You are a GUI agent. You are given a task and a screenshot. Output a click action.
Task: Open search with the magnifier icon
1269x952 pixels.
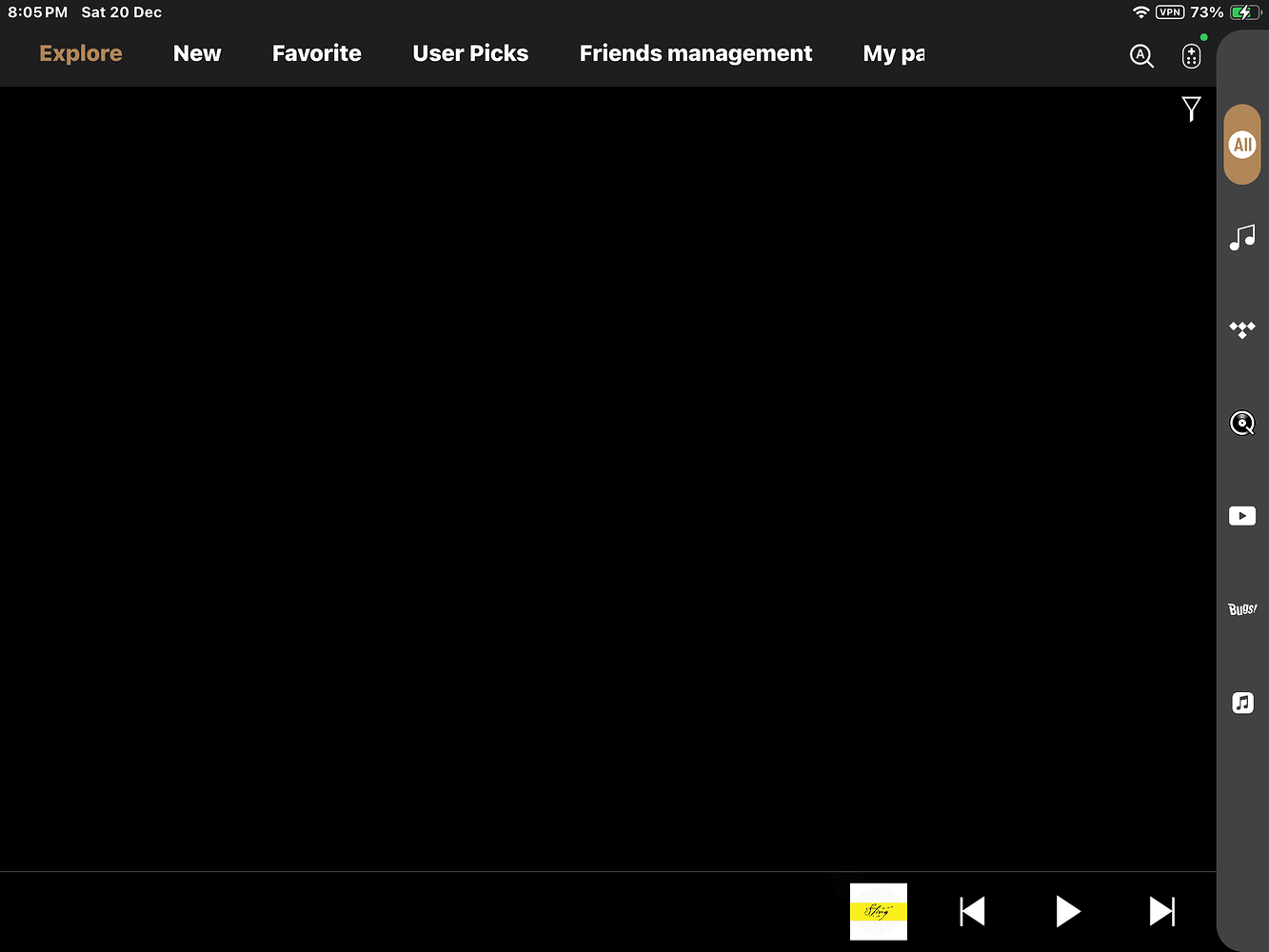tap(1141, 56)
